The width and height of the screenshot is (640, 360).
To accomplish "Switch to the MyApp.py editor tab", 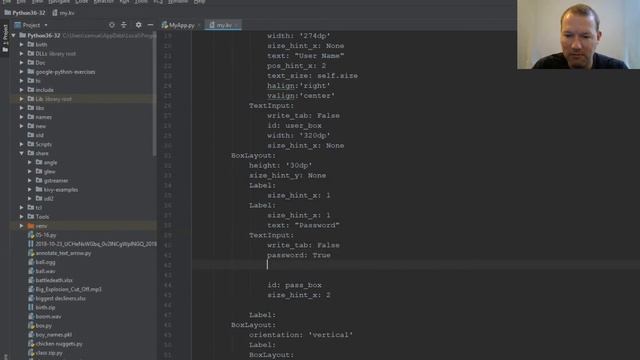I will tap(179, 25).
